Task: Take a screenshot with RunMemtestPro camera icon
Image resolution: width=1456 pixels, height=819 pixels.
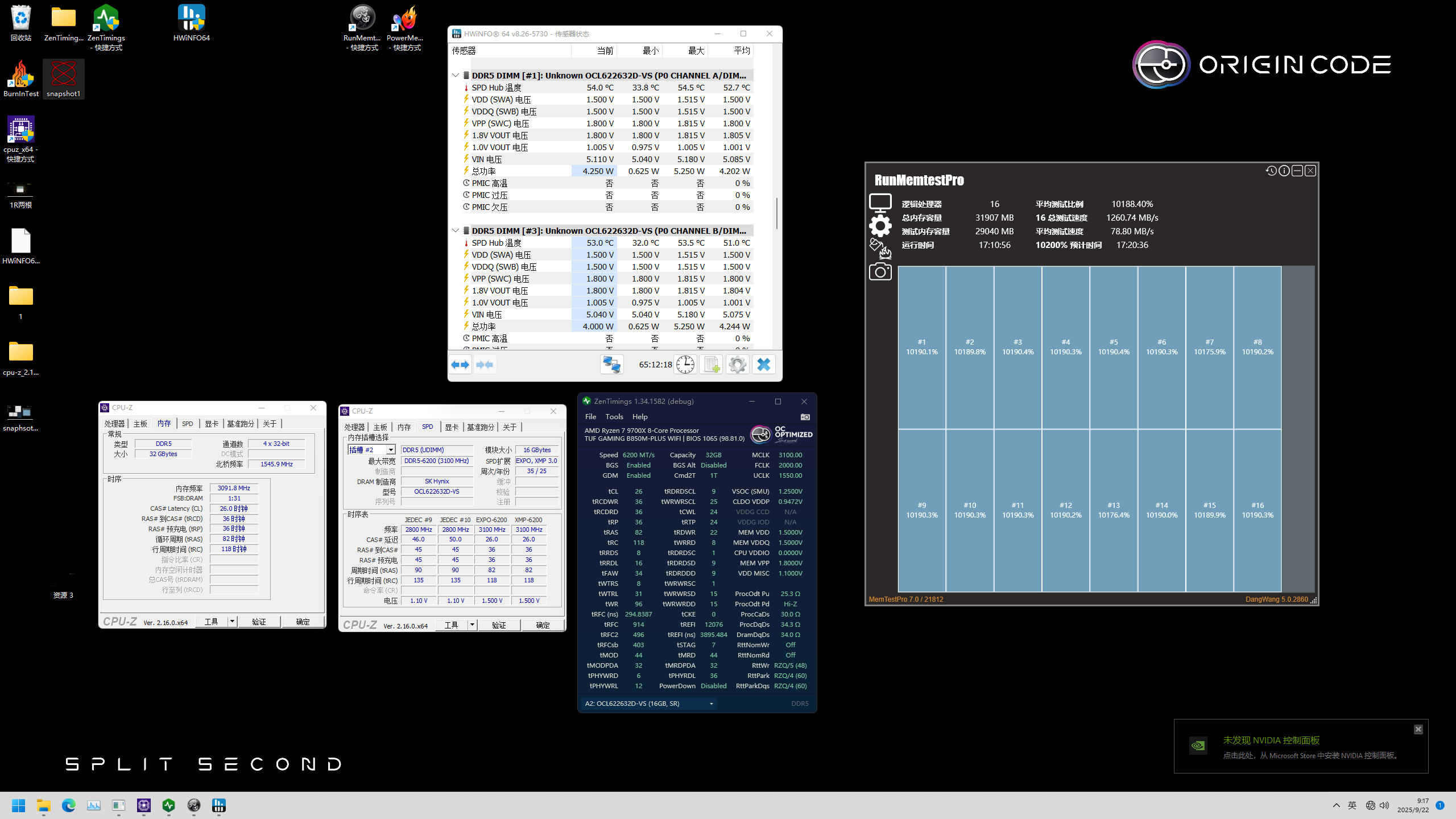Action: [880, 272]
